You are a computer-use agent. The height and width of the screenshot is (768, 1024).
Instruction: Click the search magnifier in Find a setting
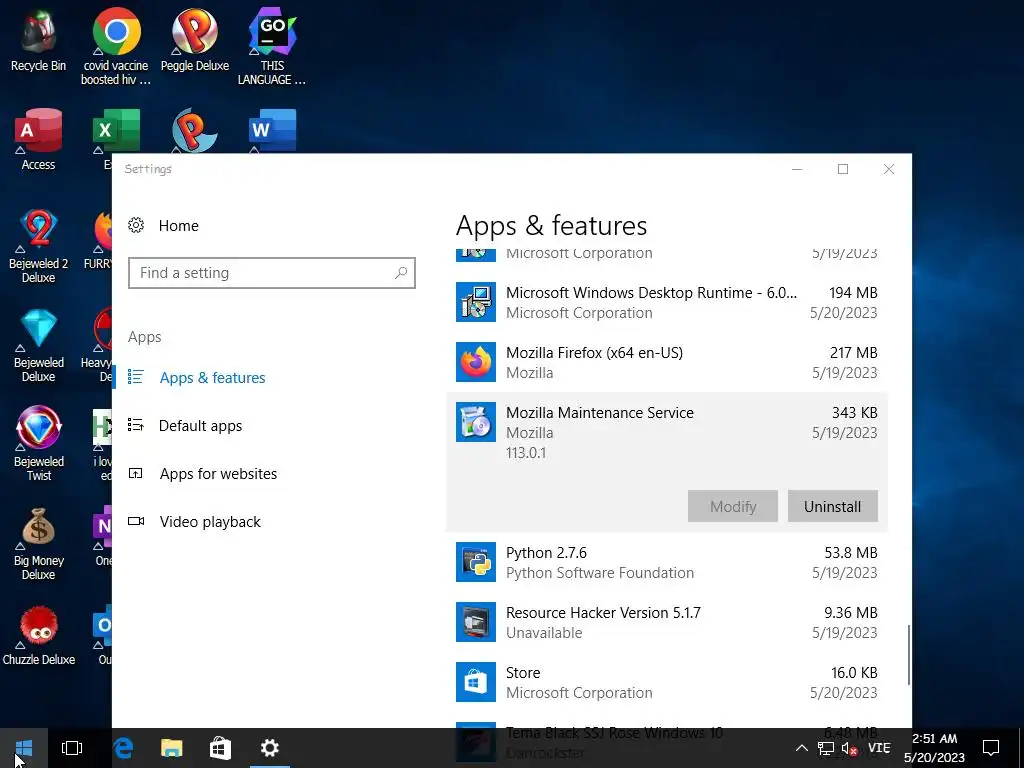tap(401, 273)
